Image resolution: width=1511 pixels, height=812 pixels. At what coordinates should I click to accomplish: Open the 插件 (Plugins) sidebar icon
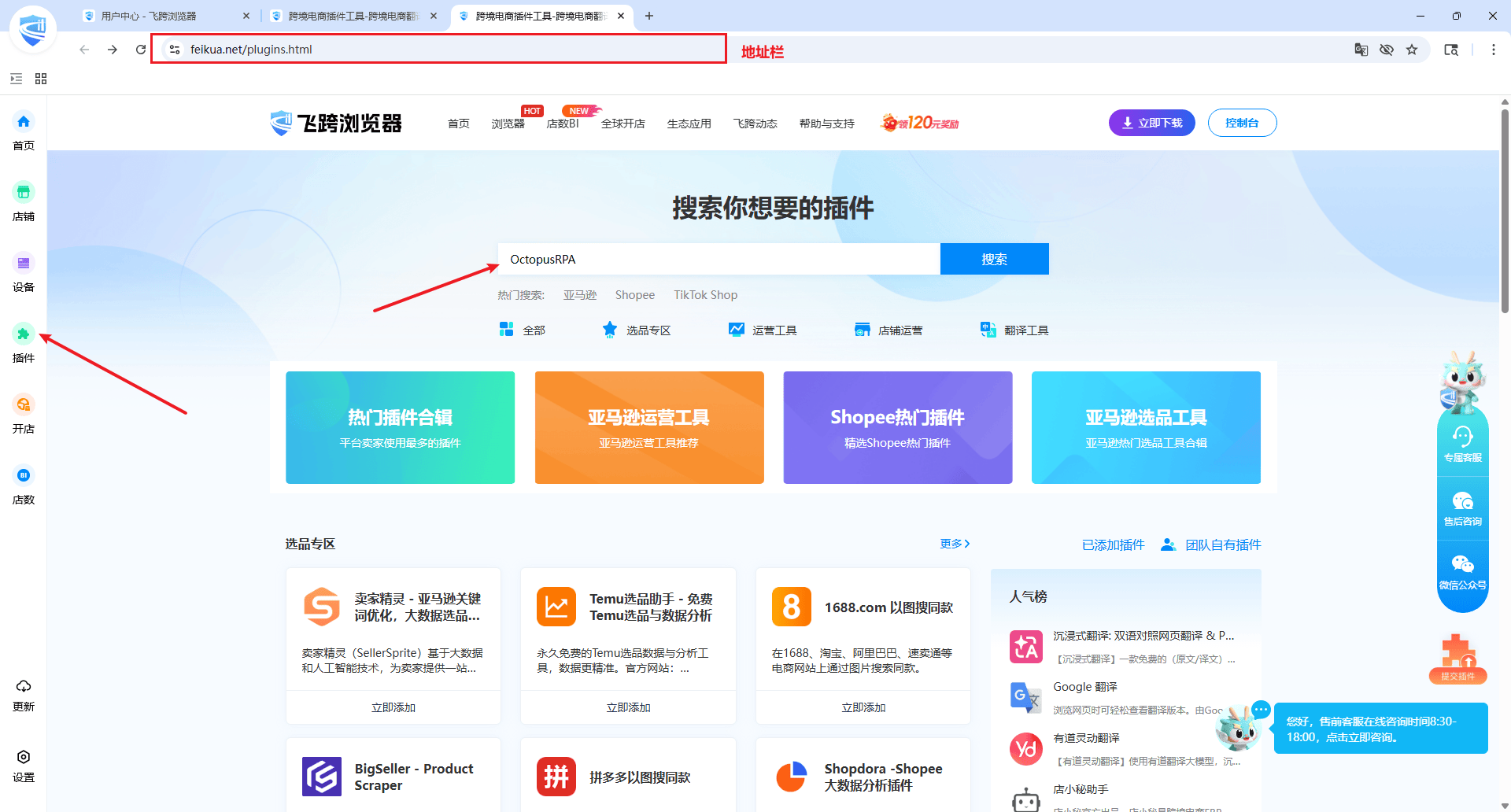click(23, 334)
